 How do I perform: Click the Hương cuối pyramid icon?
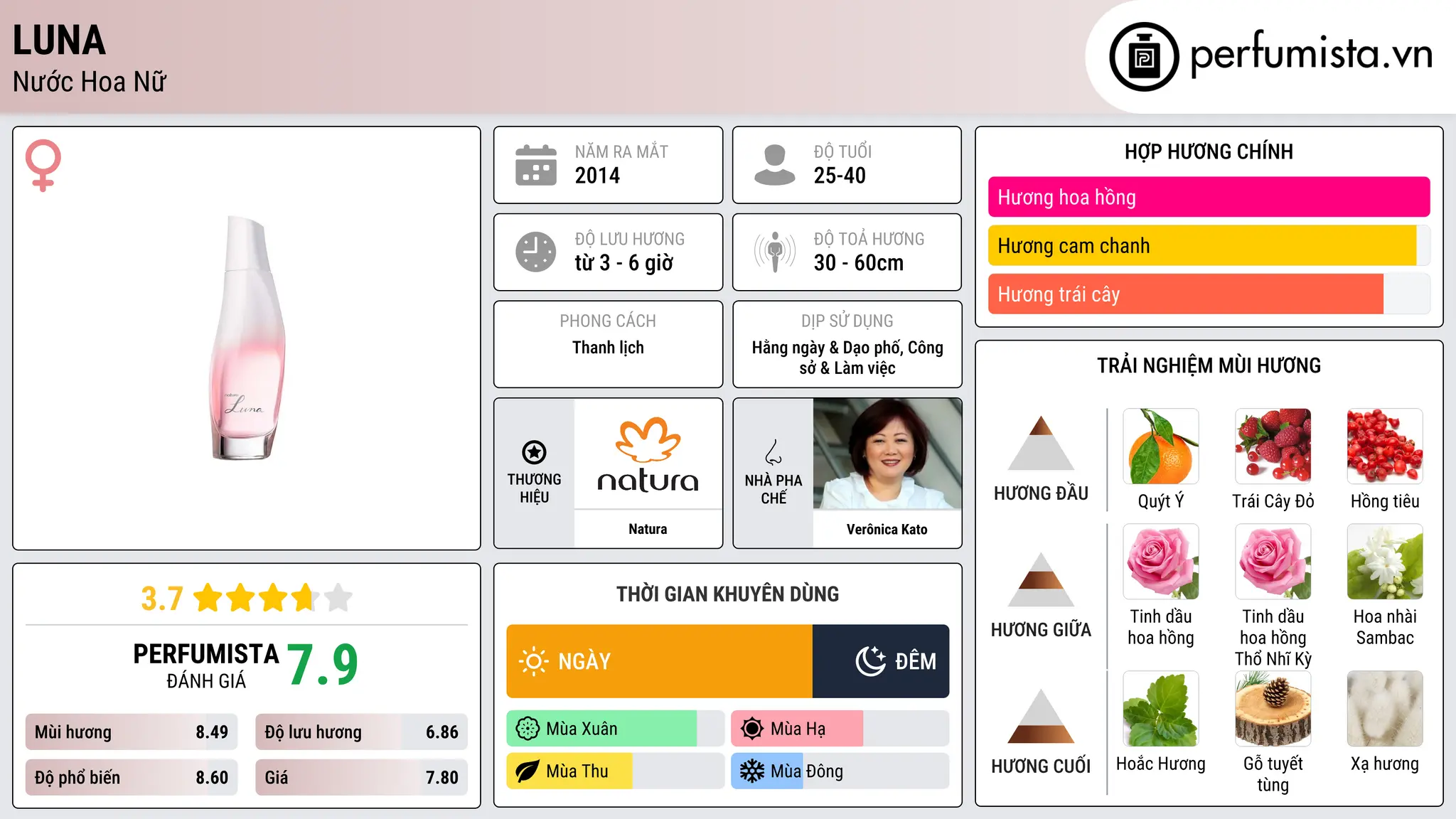pos(1041,716)
